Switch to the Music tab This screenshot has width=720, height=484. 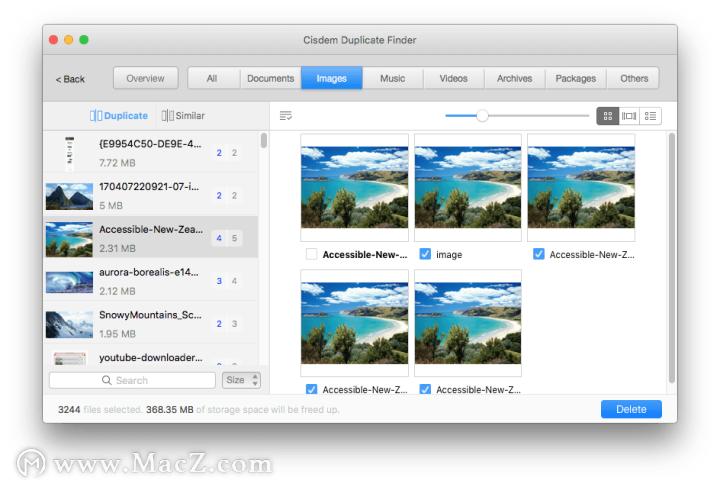click(393, 78)
